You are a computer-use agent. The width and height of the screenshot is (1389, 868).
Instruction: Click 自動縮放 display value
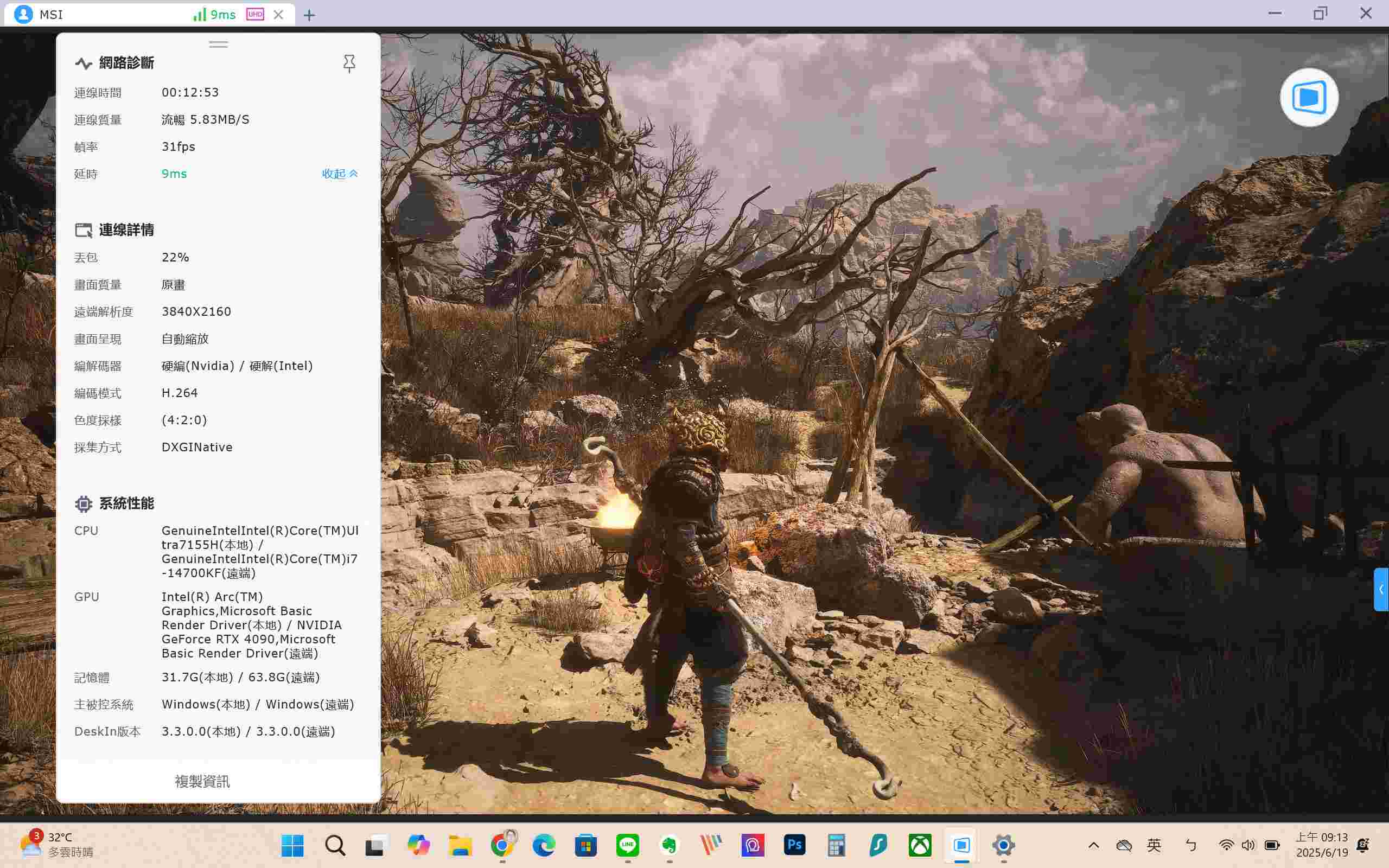[x=185, y=339]
